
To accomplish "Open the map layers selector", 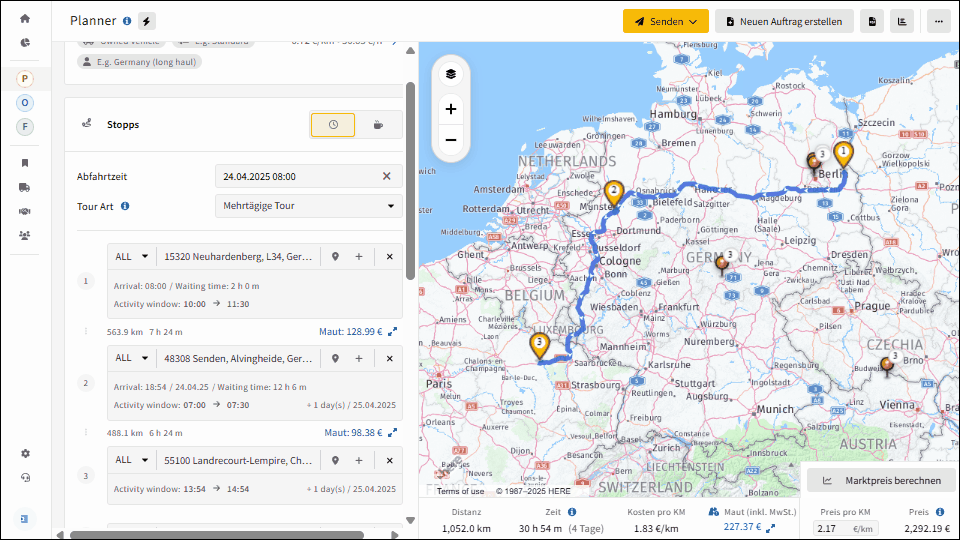I will (x=451, y=74).
